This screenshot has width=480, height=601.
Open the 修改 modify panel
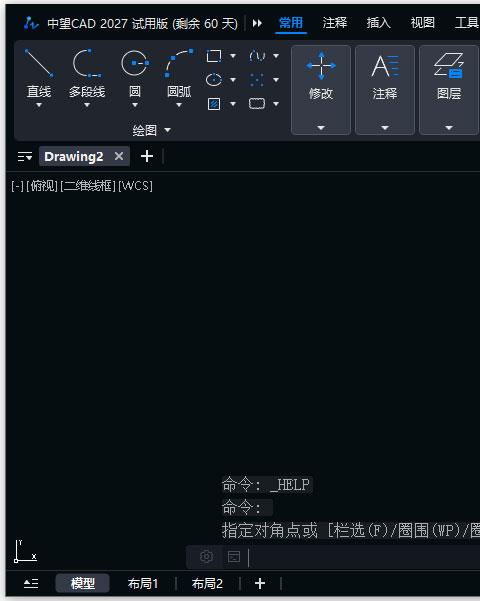coord(321,90)
